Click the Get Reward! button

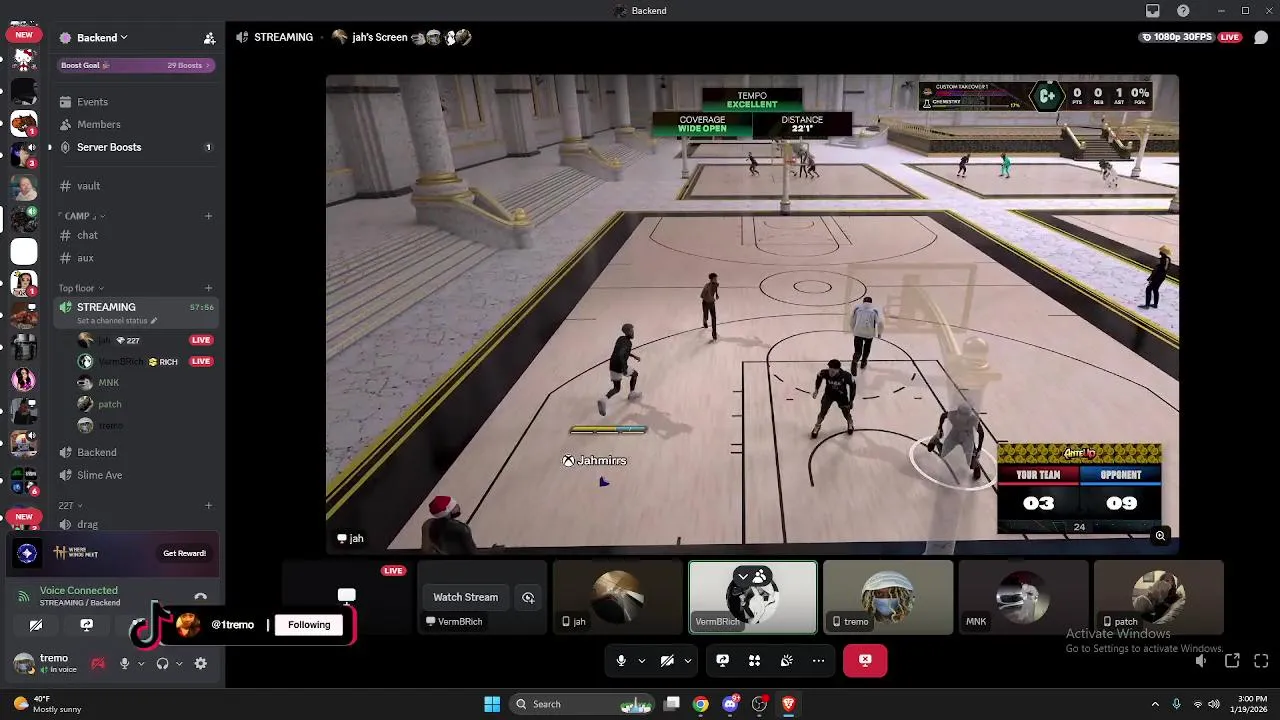click(184, 553)
